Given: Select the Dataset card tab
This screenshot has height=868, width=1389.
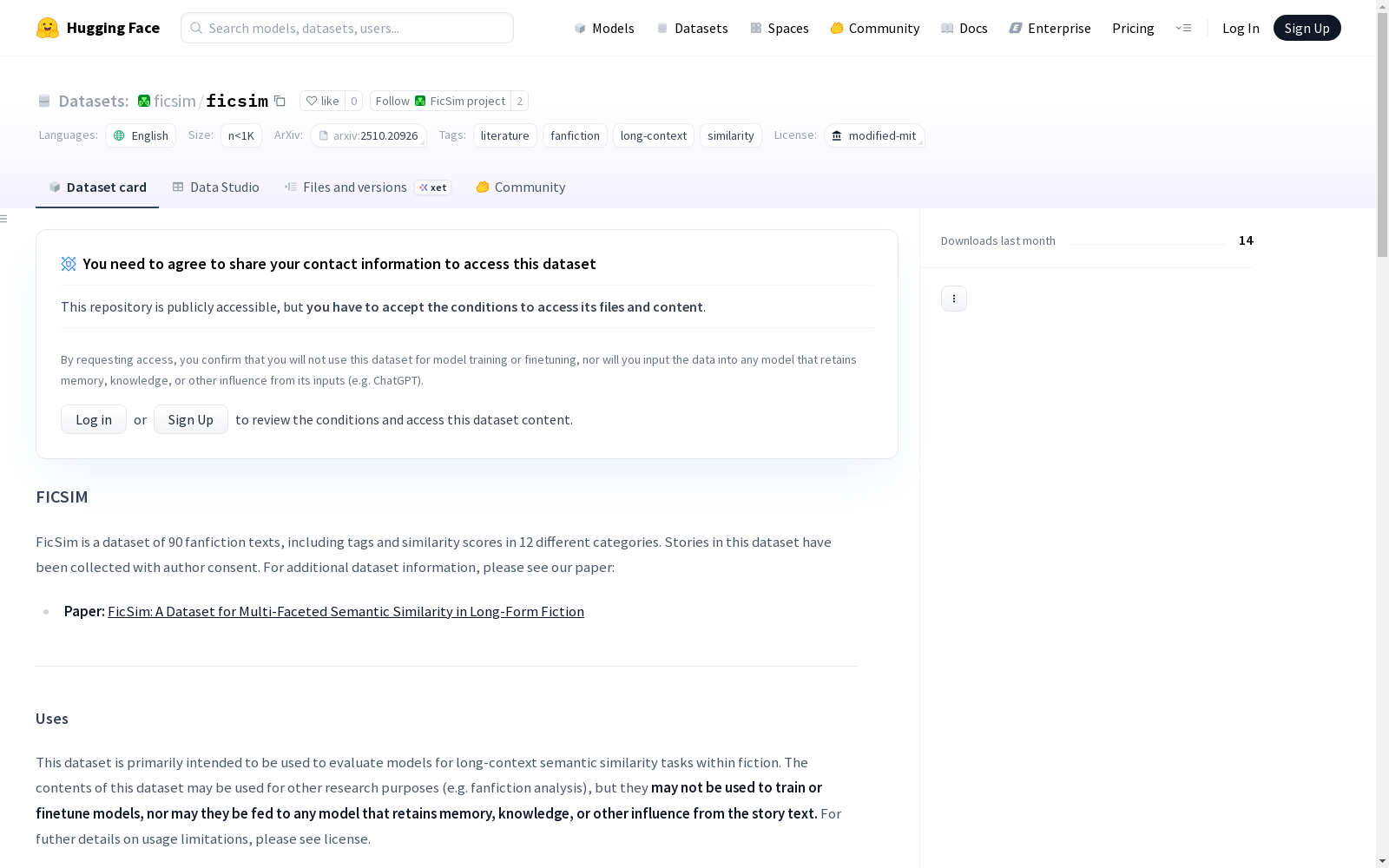Looking at the screenshot, I should click(x=97, y=187).
